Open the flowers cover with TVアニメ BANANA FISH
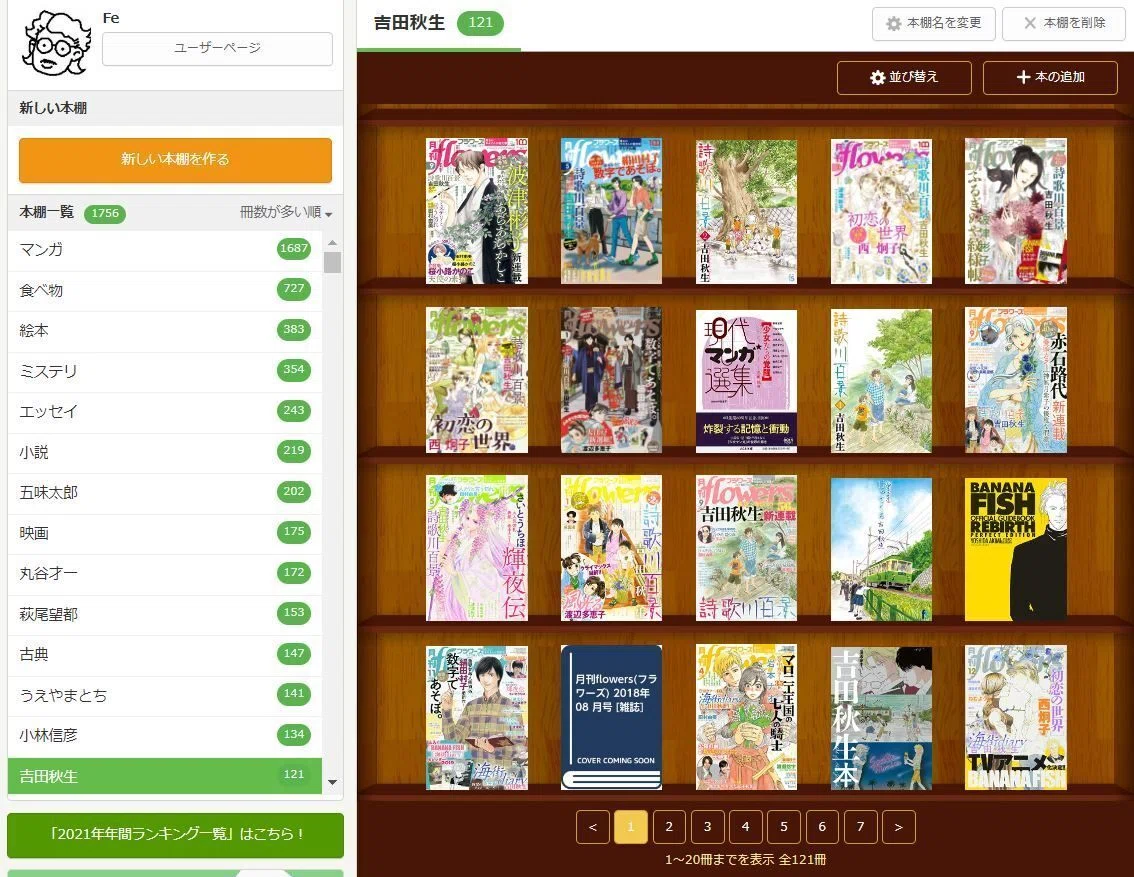 click(1015, 718)
